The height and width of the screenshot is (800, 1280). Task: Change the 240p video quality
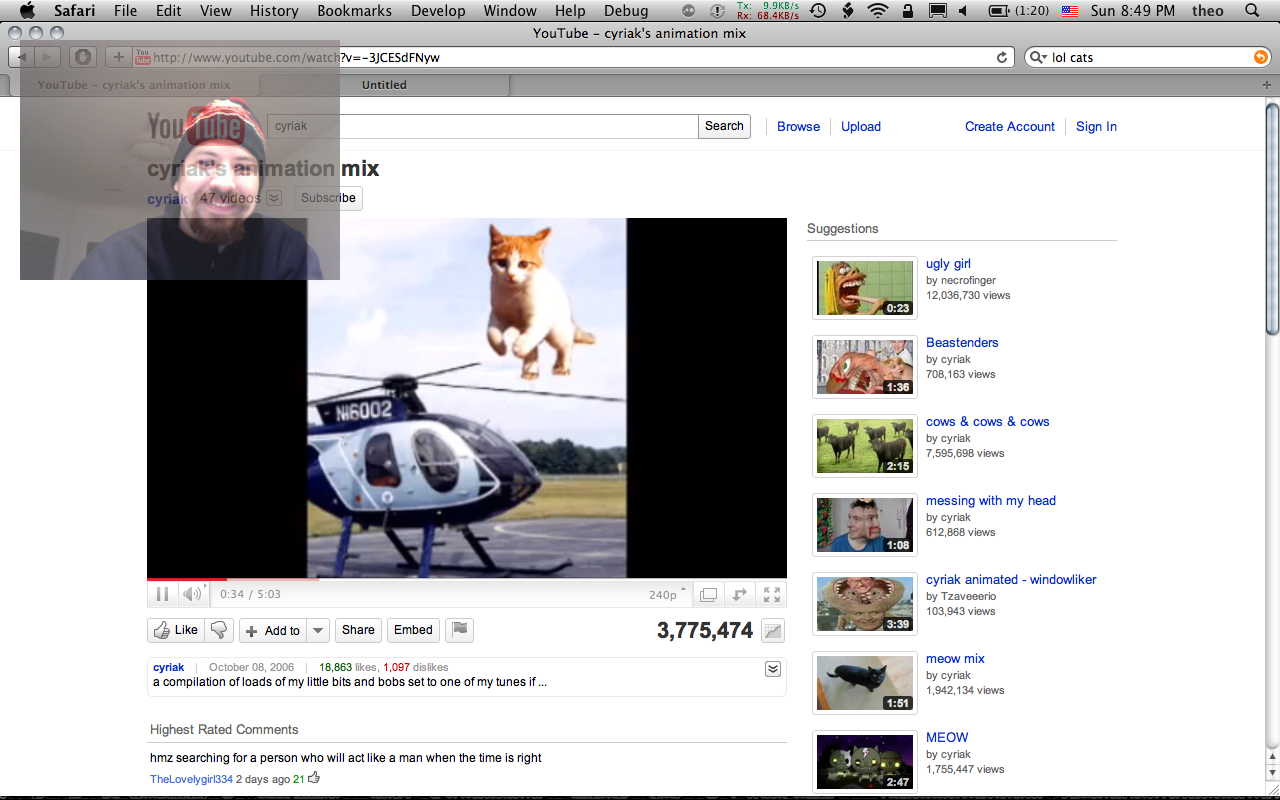tap(667, 594)
